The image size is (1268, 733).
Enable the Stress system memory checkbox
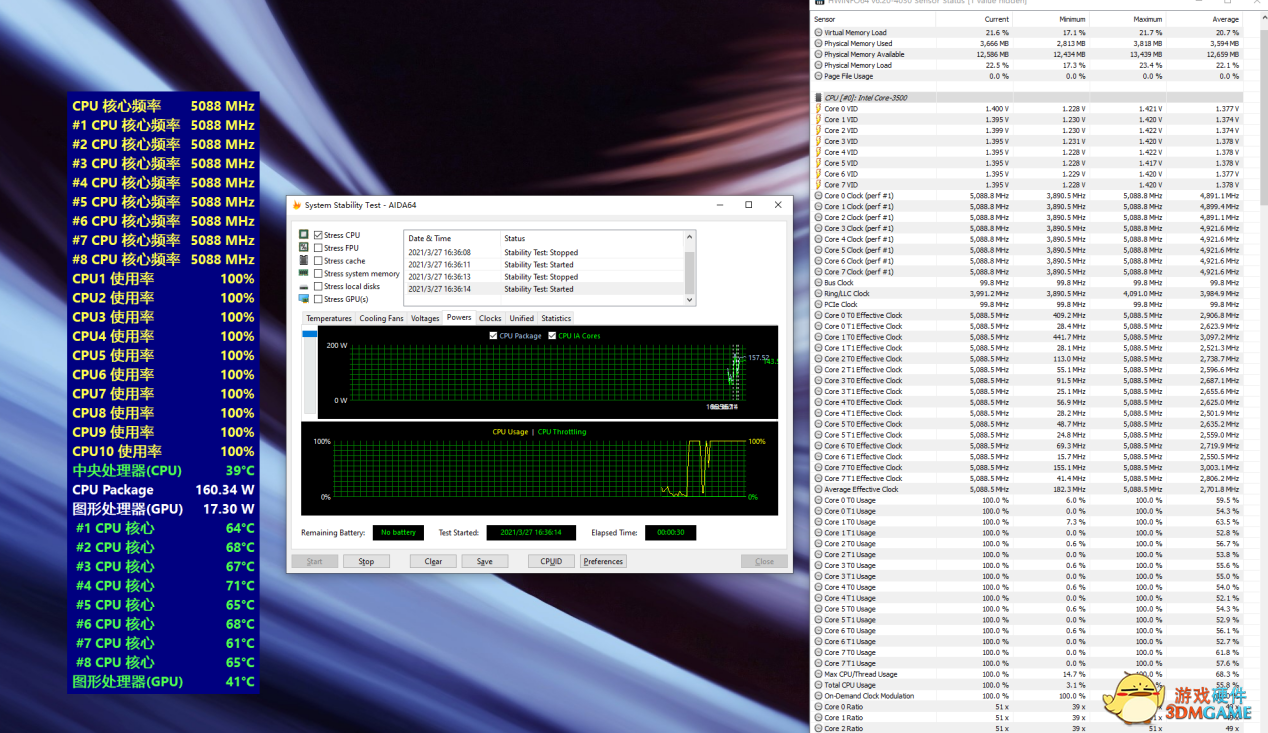point(318,273)
